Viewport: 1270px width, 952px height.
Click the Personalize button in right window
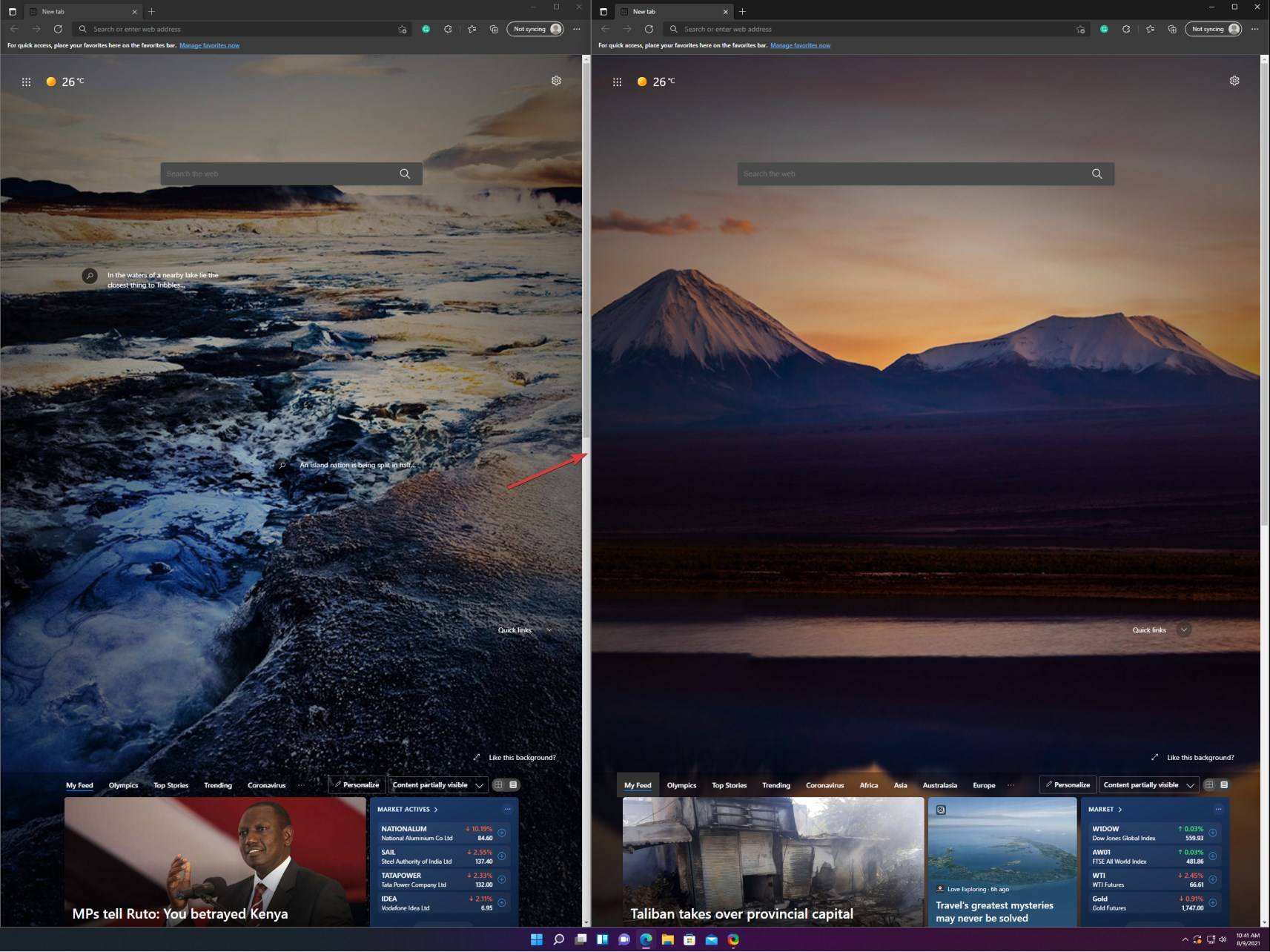[x=1068, y=784]
